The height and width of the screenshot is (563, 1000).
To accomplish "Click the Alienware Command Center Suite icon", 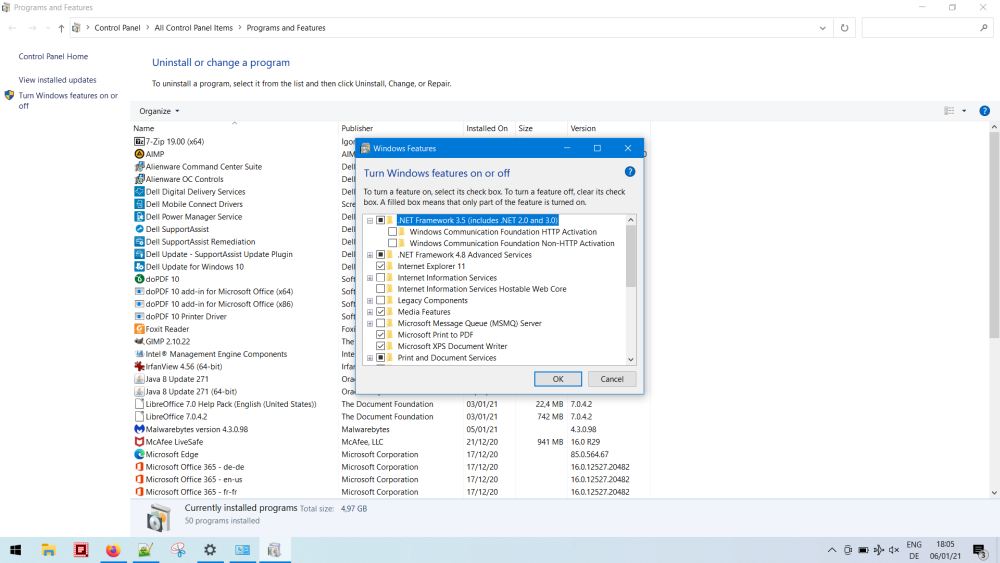I will [x=139, y=166].
